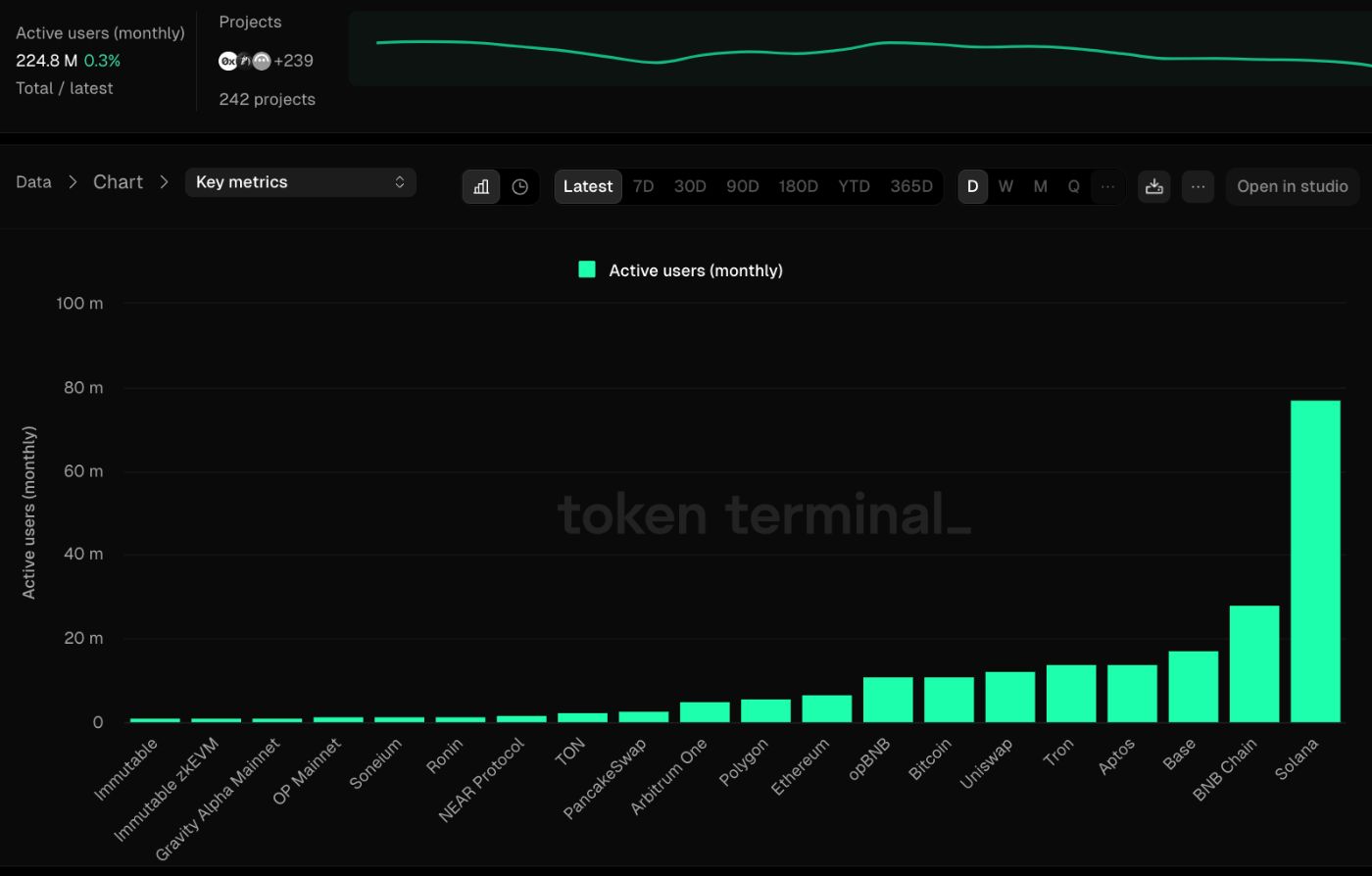Click the download chart icon
The height and width of the screenshot is (876, 1372).
pyautogui.click(x=1153, y=186)
